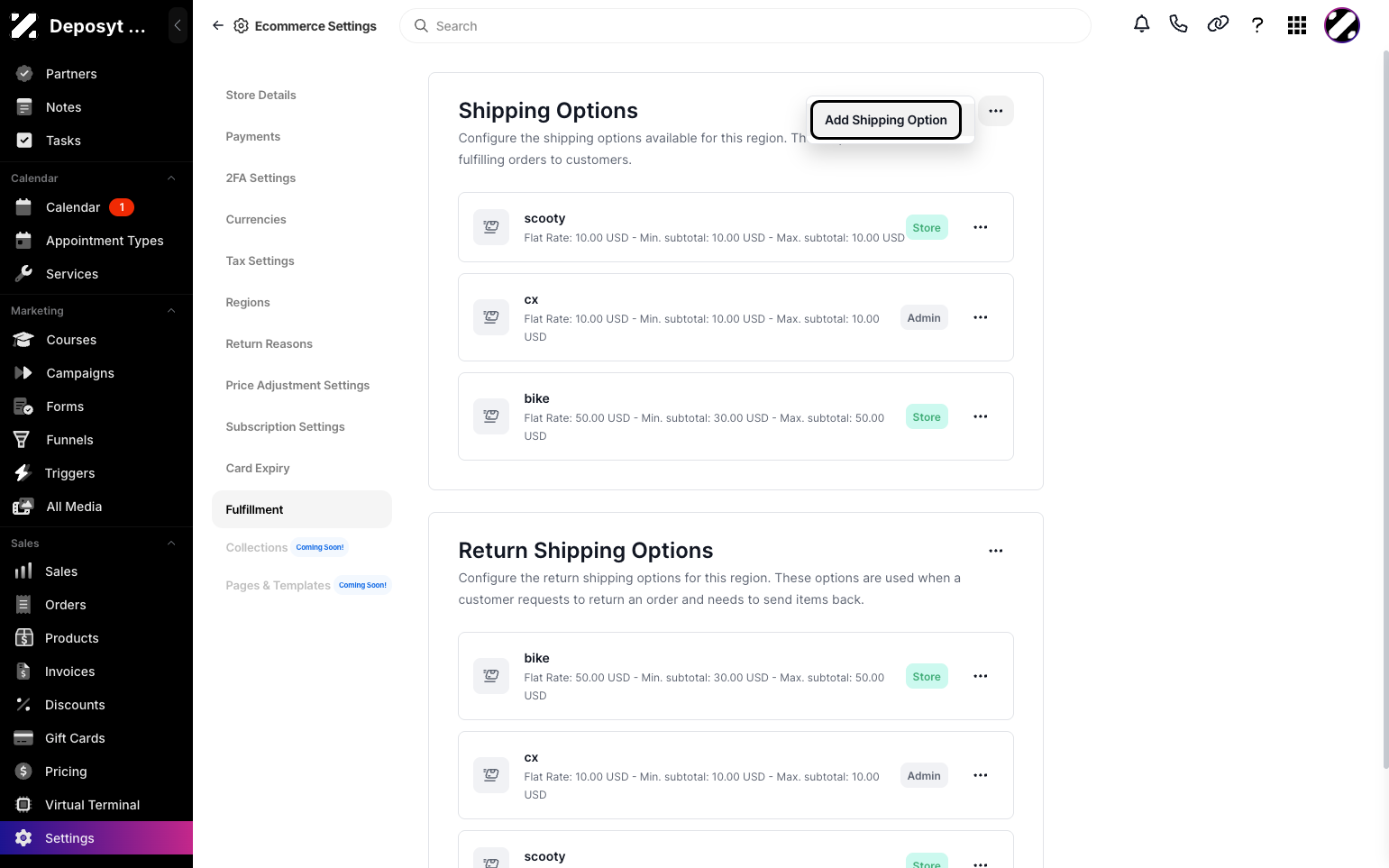1389x868 pixels.
Task: Open the phone dialer icon
Action: click(1178, 24)
